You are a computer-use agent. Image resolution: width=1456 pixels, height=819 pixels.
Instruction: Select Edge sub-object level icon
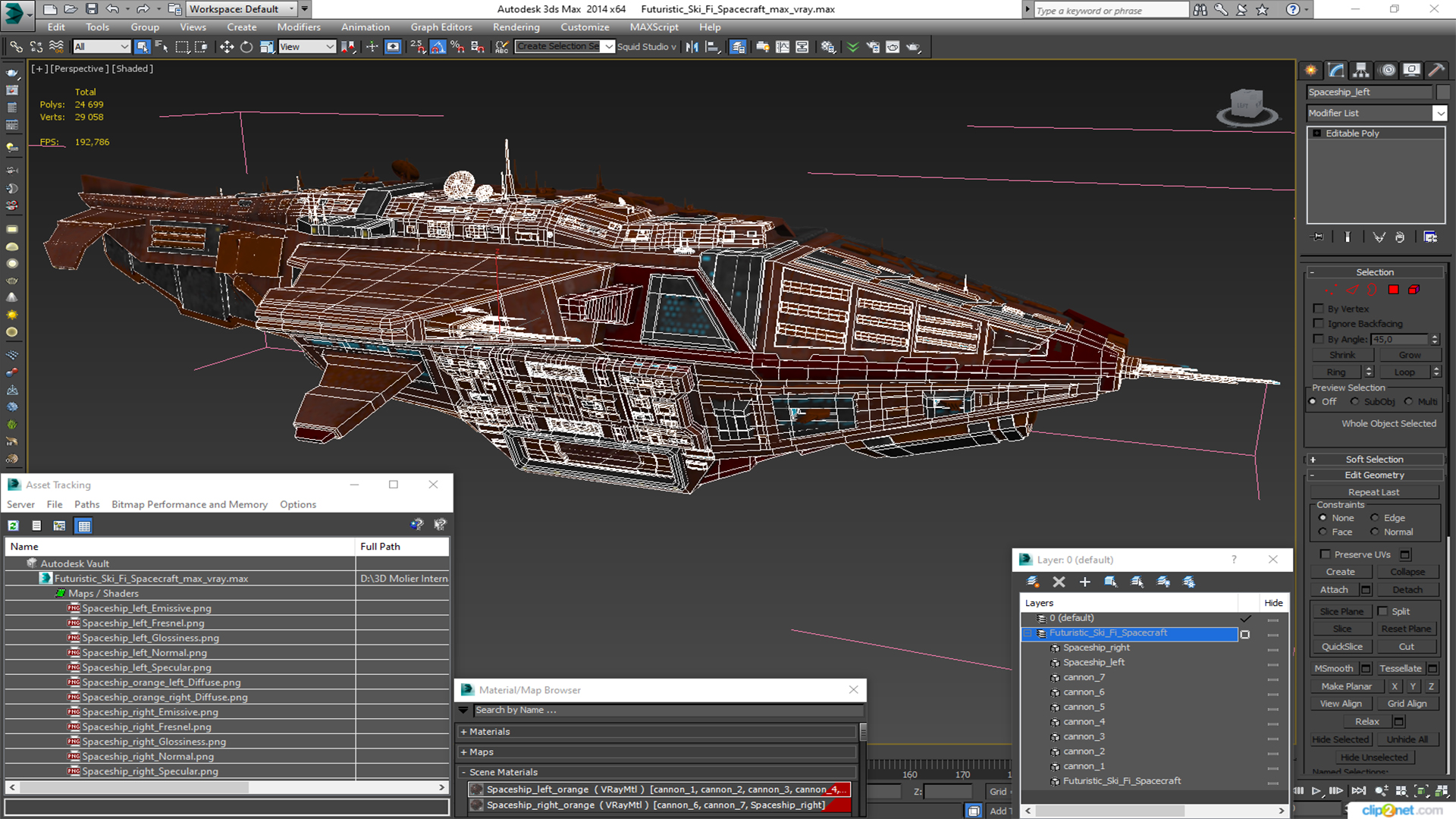[1353, 290]
